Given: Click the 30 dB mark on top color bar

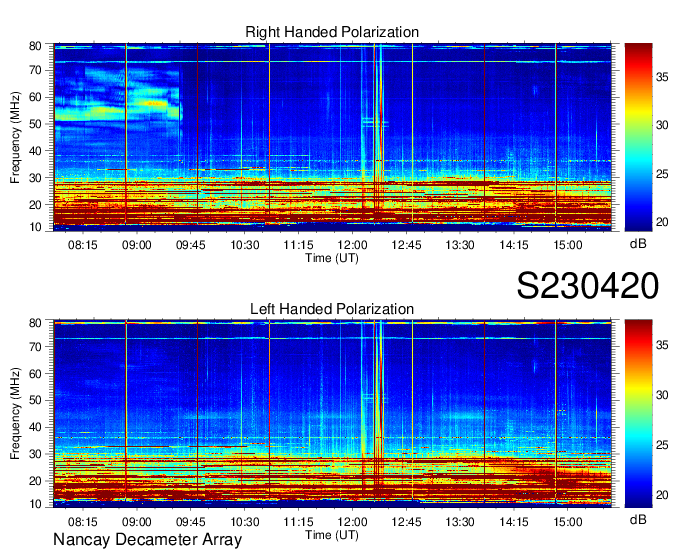Looking at the screenshot, I should 662,125.
